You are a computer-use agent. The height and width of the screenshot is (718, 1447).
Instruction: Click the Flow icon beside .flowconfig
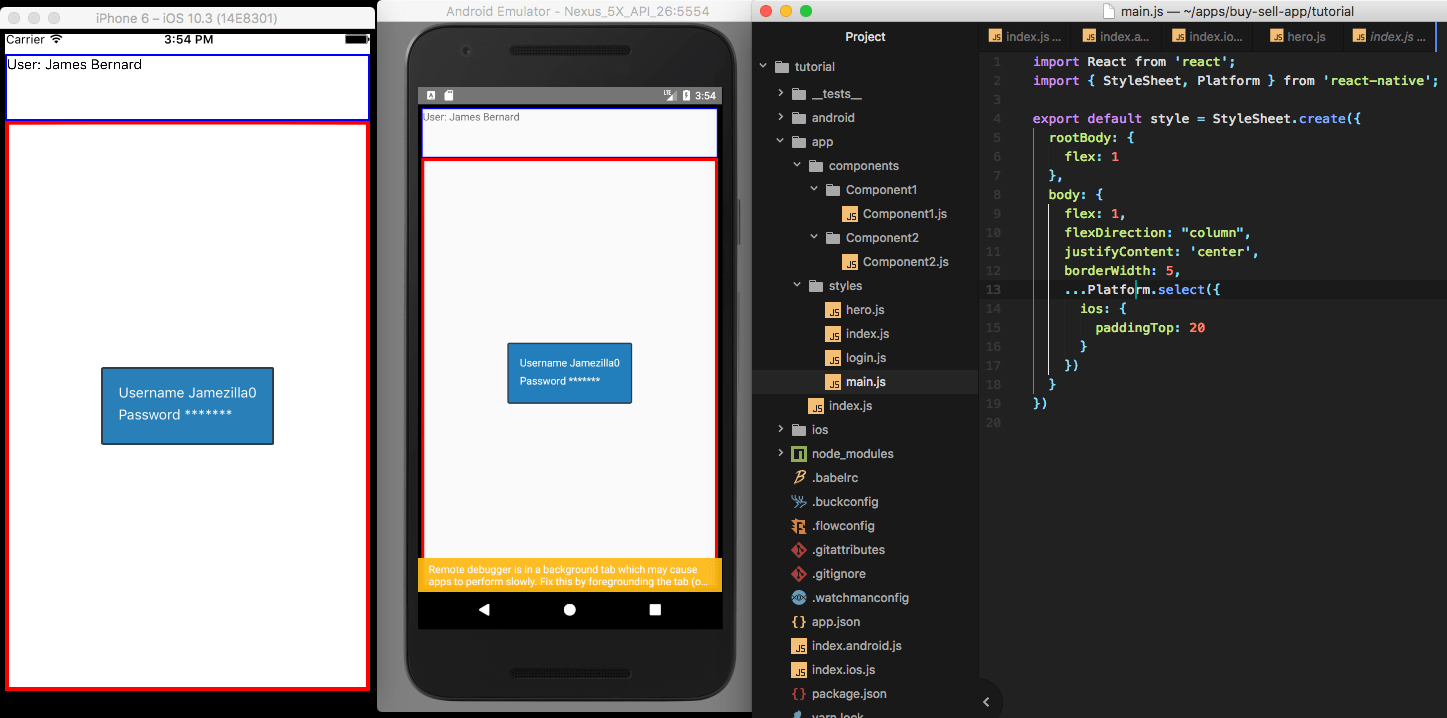pos(799,526)
